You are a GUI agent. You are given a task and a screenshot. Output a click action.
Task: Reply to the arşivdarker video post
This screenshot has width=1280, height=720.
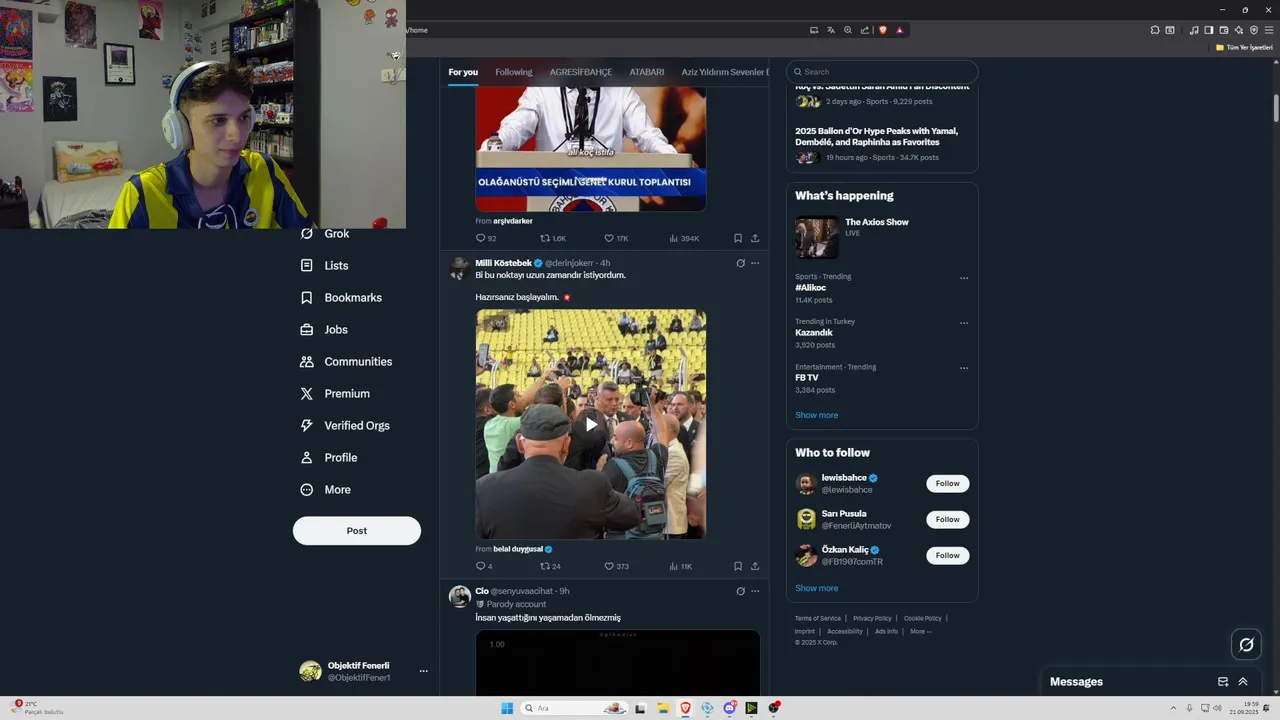coord(480,238)
